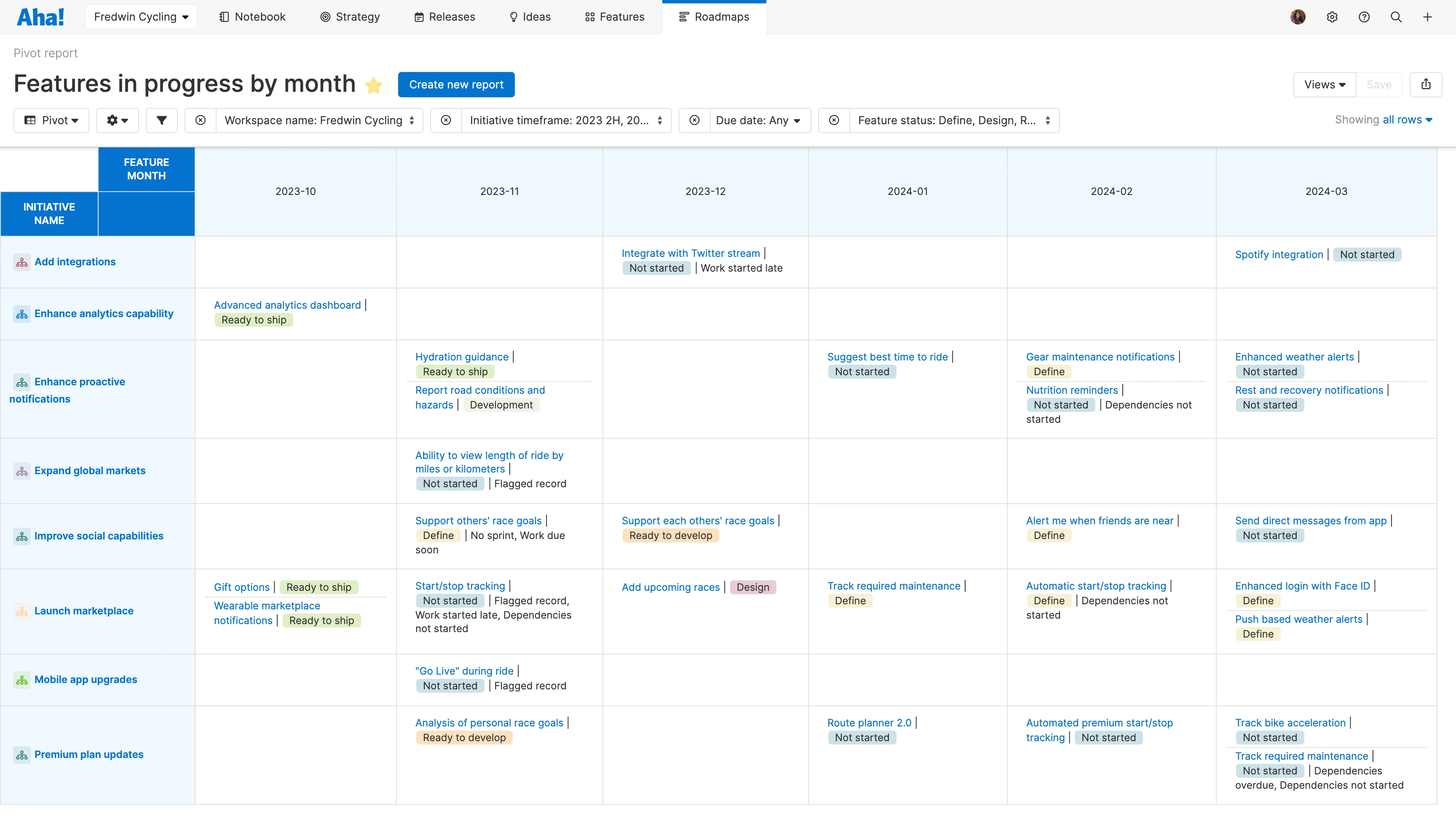Switch to the Releases tab
Screen dimensions: 1456x838
(444, 17)
